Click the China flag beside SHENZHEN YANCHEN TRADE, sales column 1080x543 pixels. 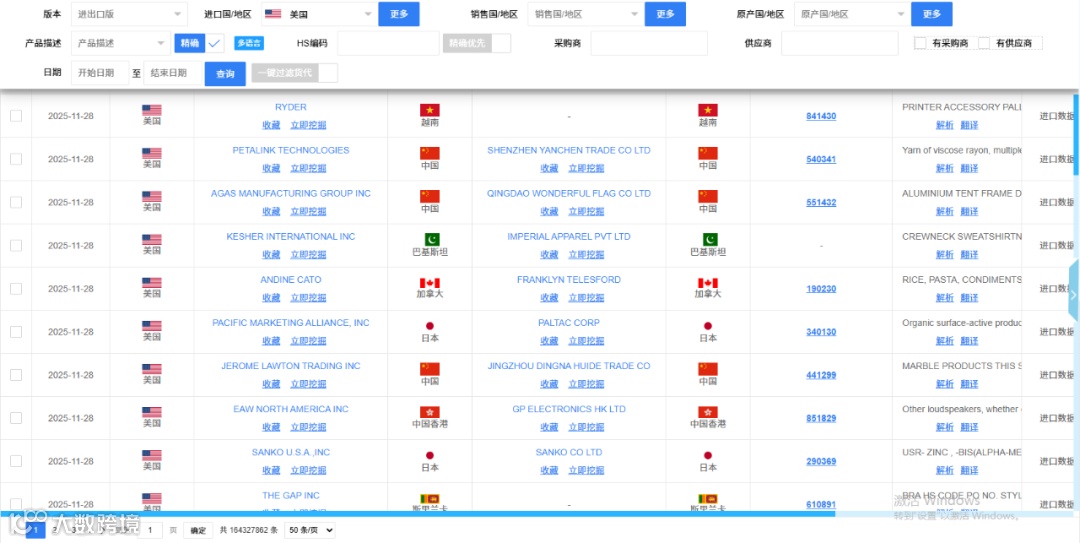(x=430, y=154)
